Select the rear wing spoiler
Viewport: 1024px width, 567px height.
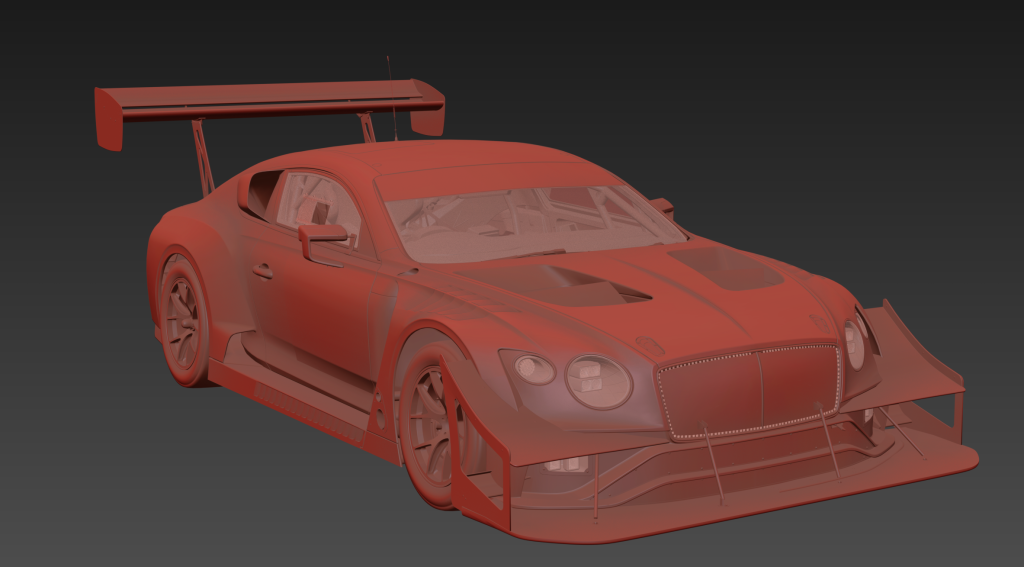pos(270,100)
